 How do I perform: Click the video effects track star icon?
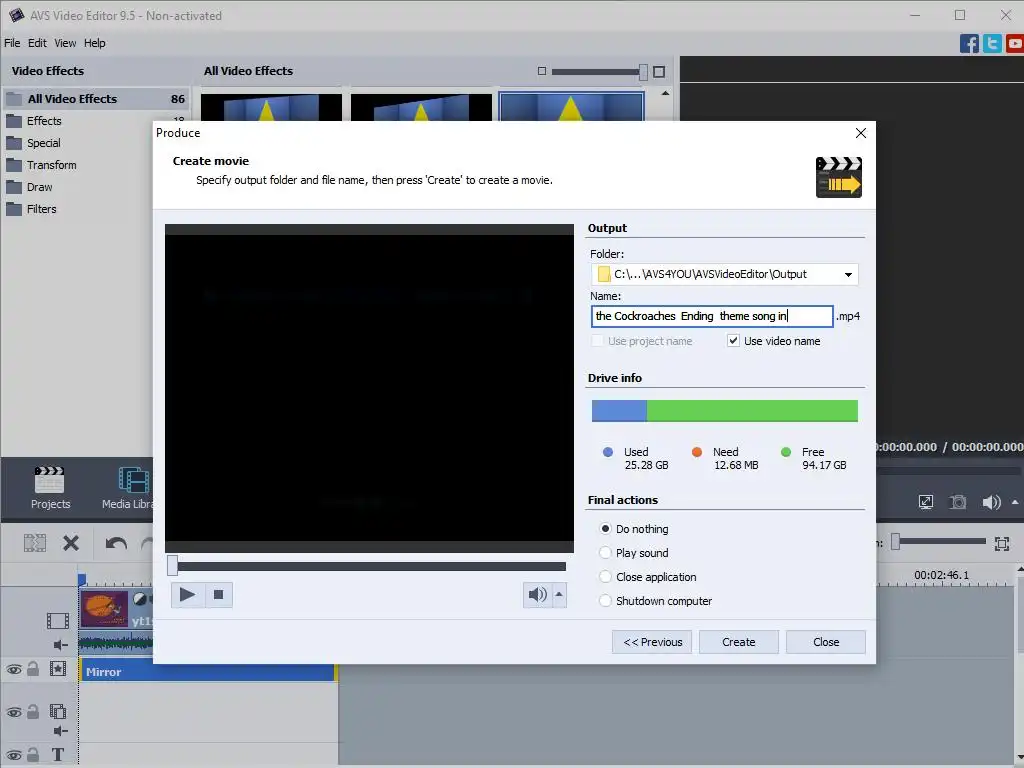(58, 669)
